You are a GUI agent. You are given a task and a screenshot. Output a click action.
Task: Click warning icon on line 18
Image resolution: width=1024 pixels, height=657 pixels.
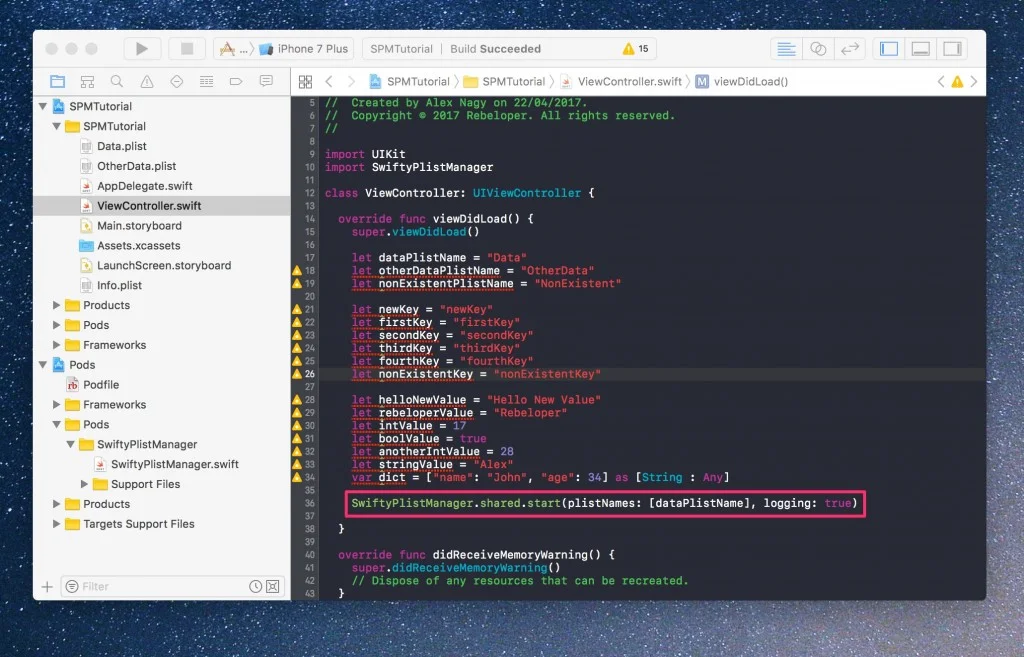tap(297, 270)
